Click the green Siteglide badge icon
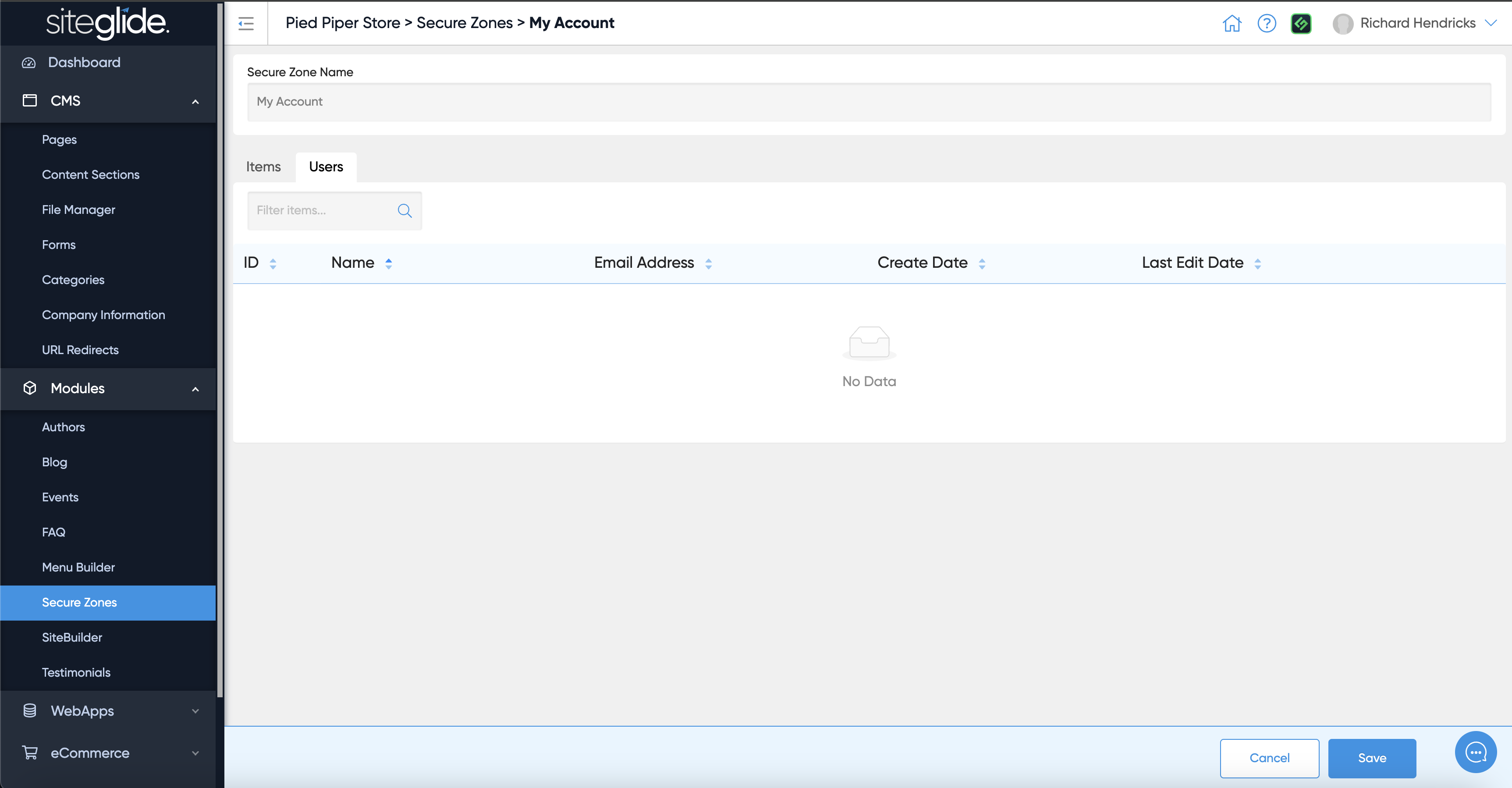The height and width of the screenshot is (788, 1512). 1301,24
